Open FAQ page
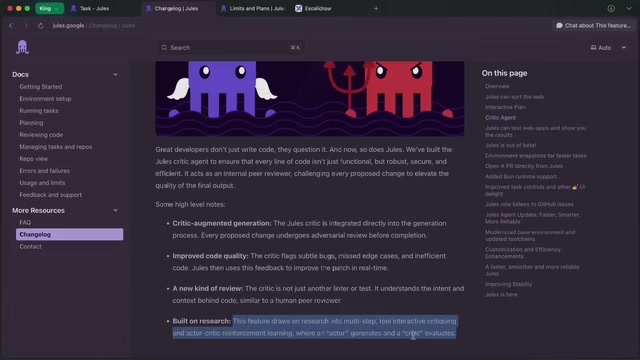Image resolution: width=640 pixels, height=360 pixels. [x=25, y=222]
